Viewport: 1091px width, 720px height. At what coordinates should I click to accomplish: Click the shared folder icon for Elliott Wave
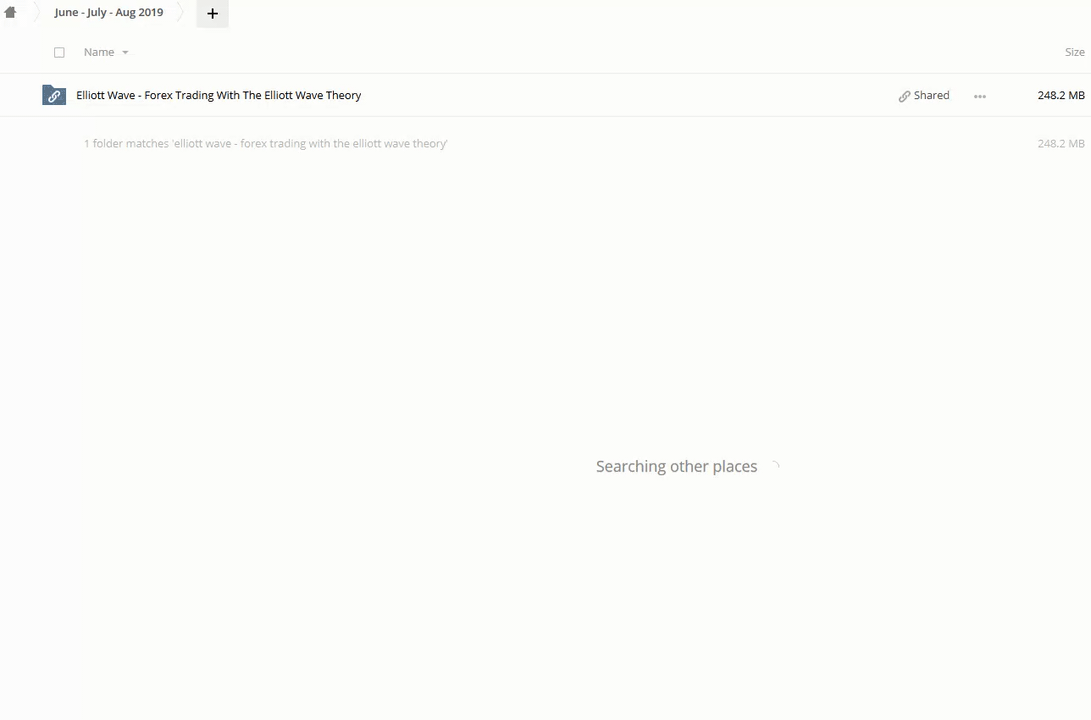point(54,95)
